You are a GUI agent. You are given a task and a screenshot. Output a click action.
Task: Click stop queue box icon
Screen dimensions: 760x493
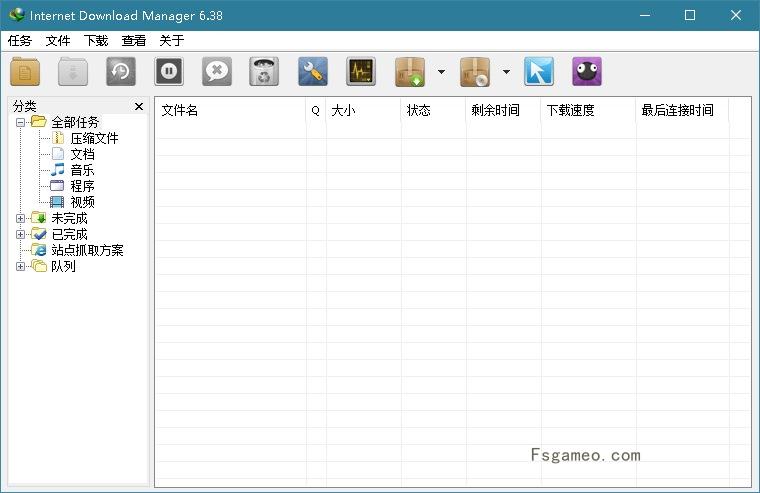(x=475, y=72)
